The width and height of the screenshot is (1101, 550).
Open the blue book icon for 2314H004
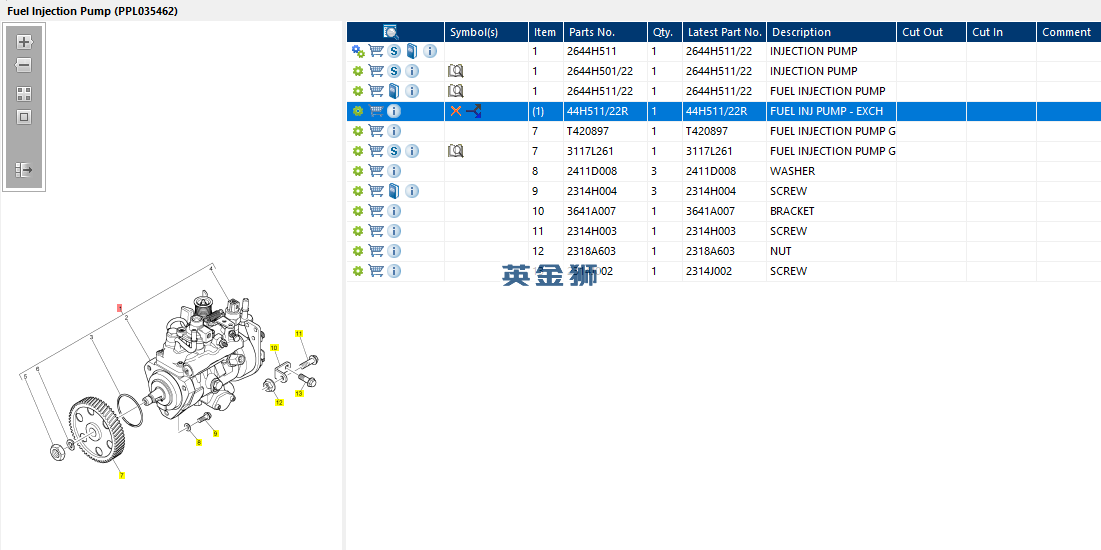coord(394,191)
